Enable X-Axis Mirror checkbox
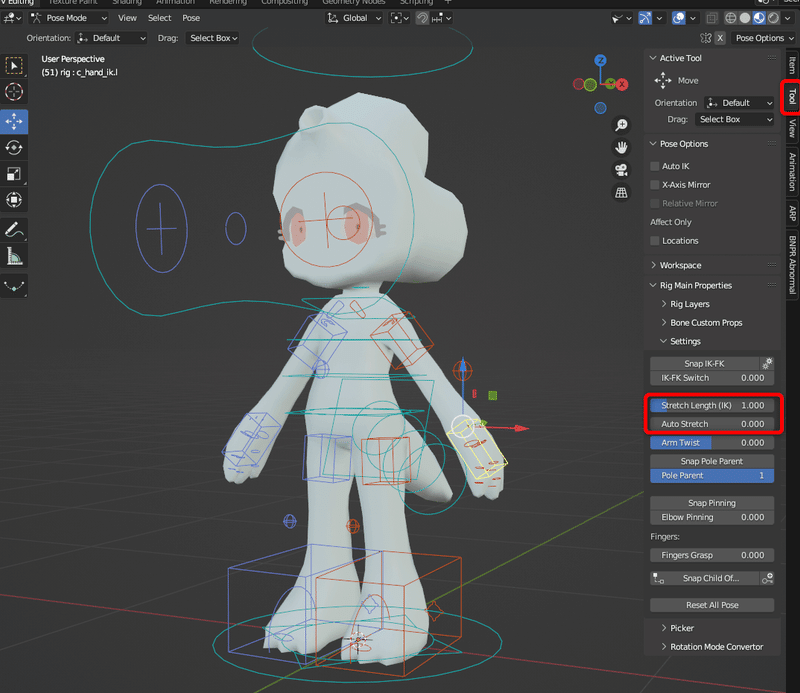800x693 pixels. (x=655, y=185)
